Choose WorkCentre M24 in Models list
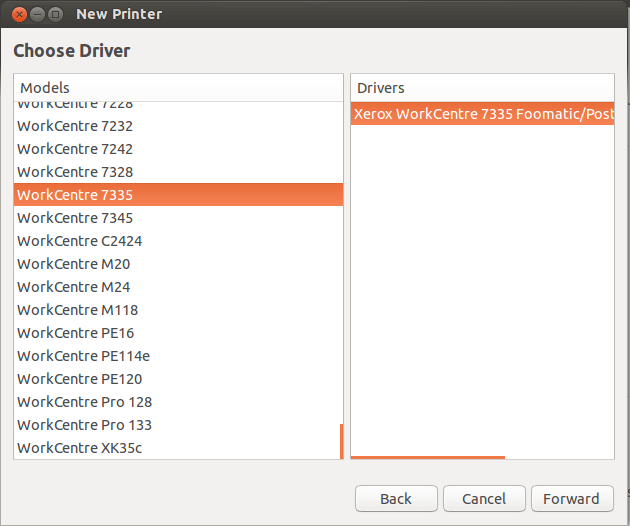The image size is (630, 526). (x=178, y=287)
